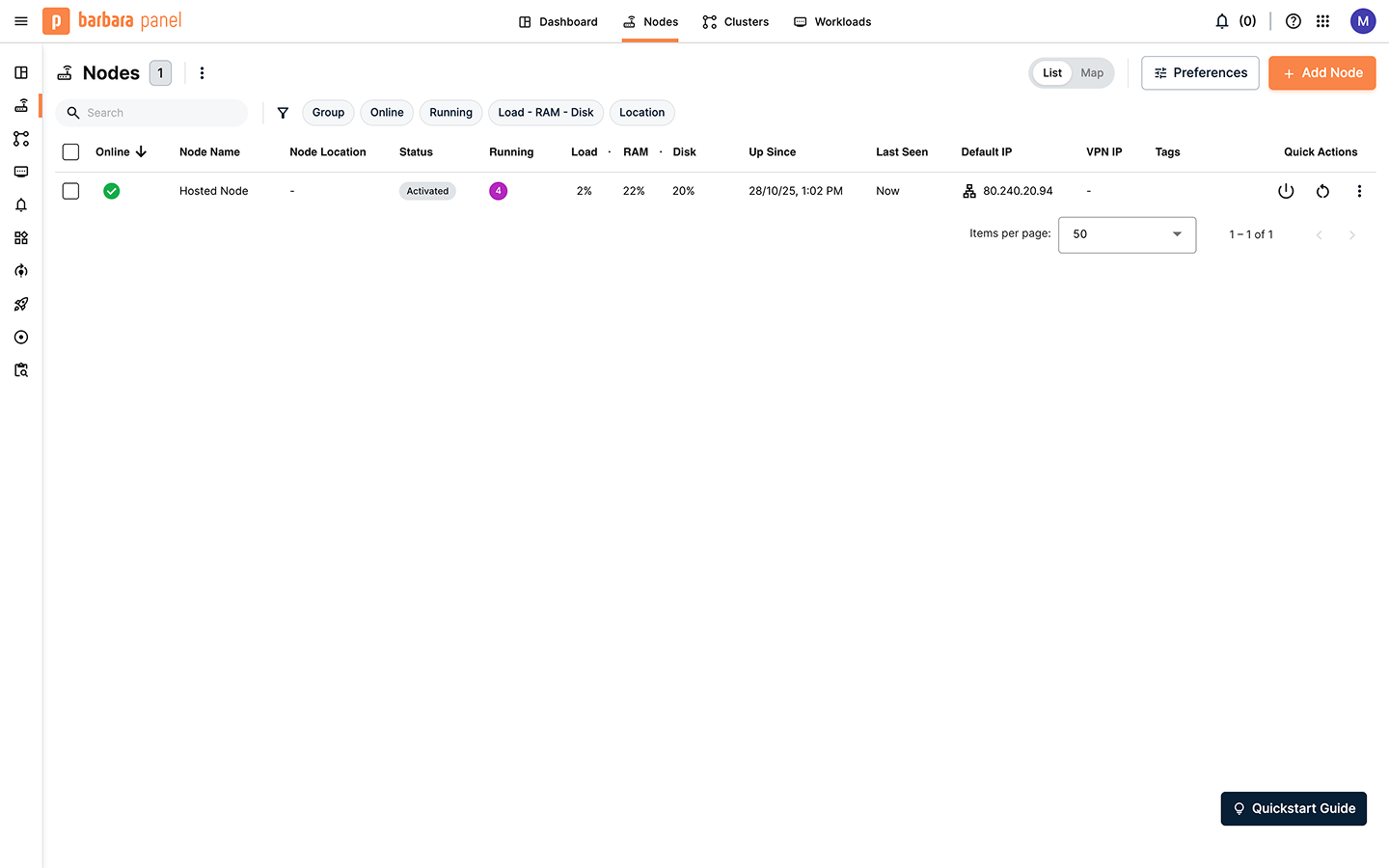The height and width of the screenshot is (868, 1389).
Task: Open the hamburger menu icon
Action: (21, 21)
